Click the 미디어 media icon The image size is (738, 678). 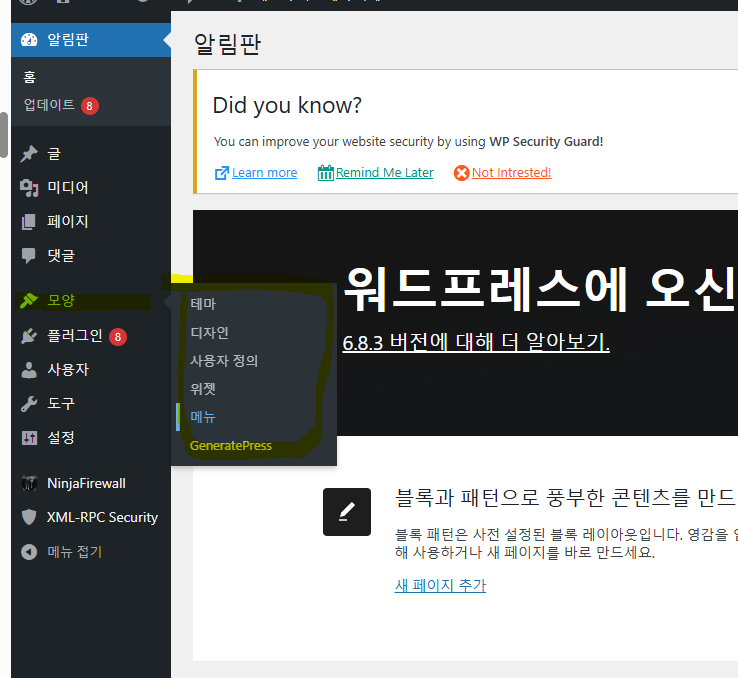pyautogui.click(x=29, y=188)
